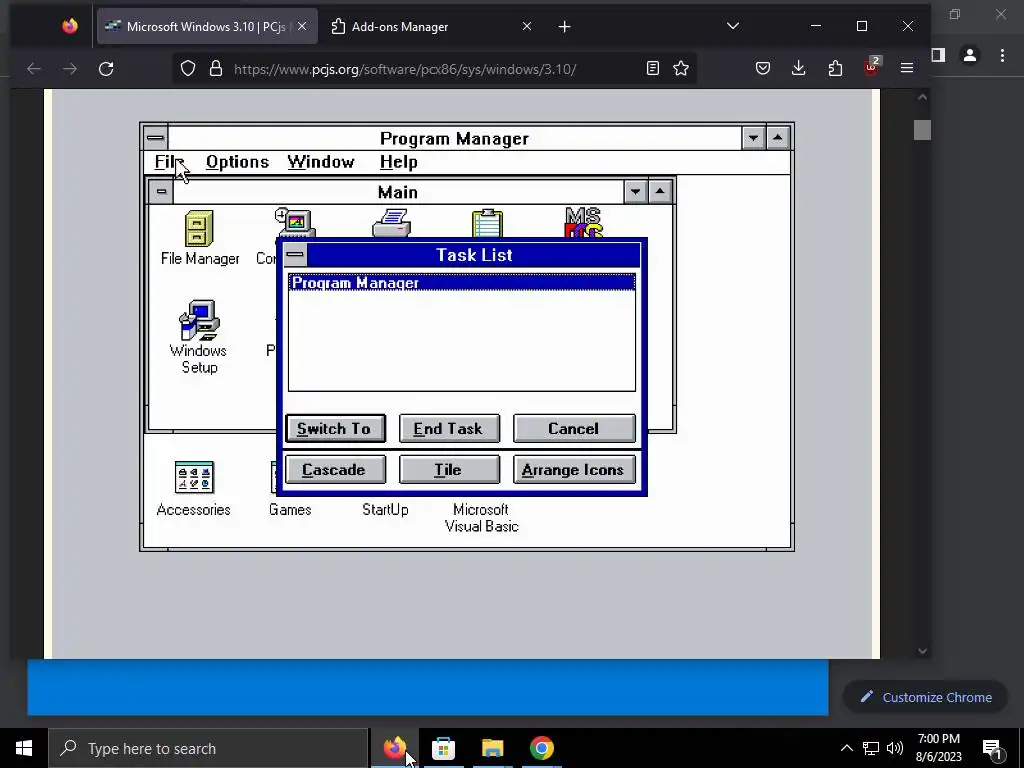1024x768 pixels.
Task: Open the Windows Setup icon
Action: (199, 320)
